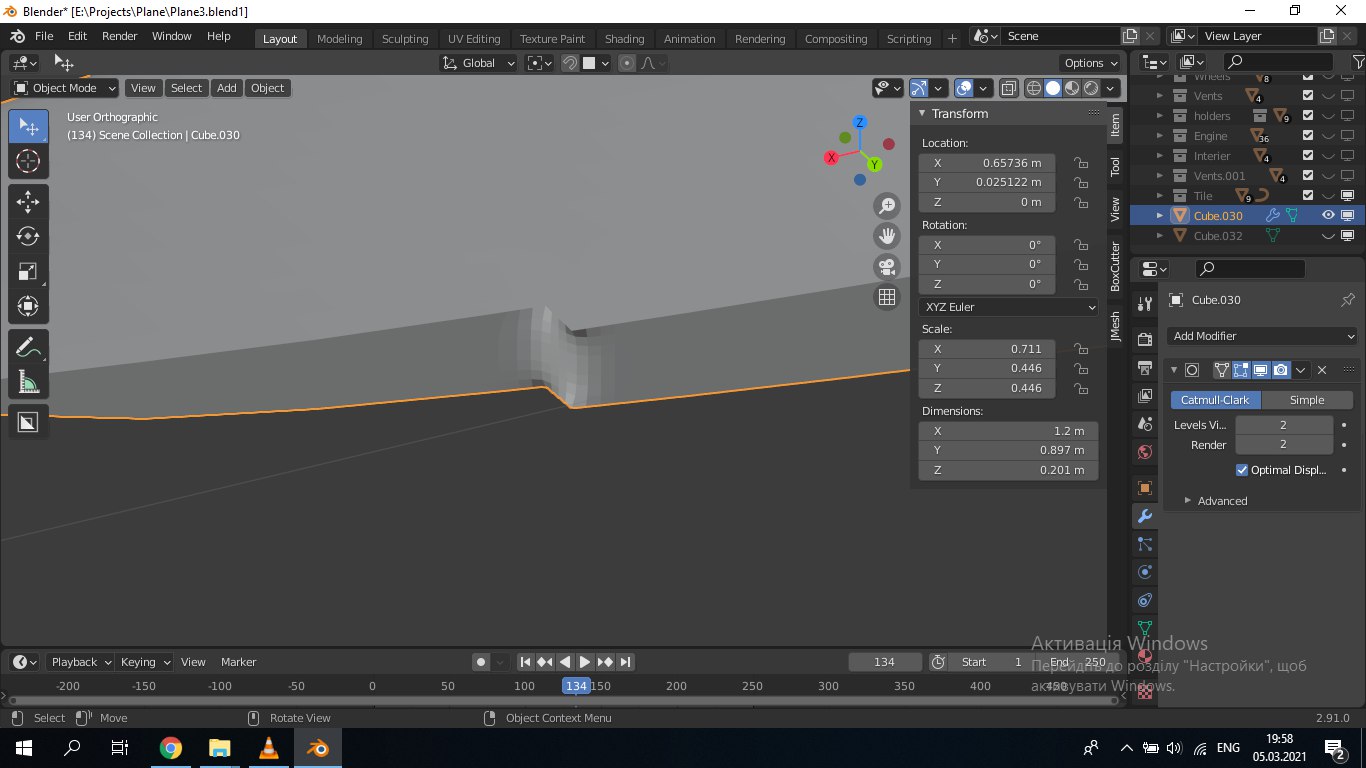Select Simple subdivision type
This screenshot has height=768, width=1366.
[x=1306, y=400]
